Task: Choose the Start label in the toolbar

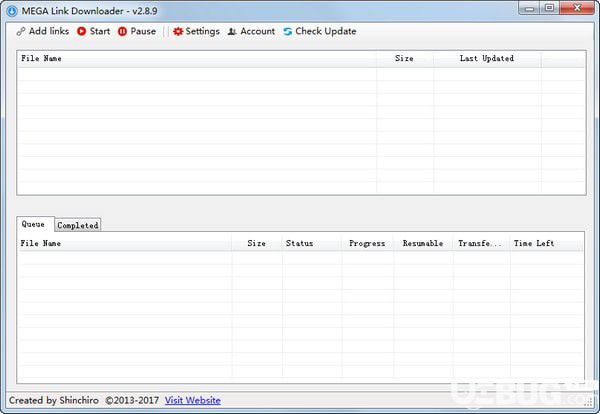Action: tap(100, 31)
